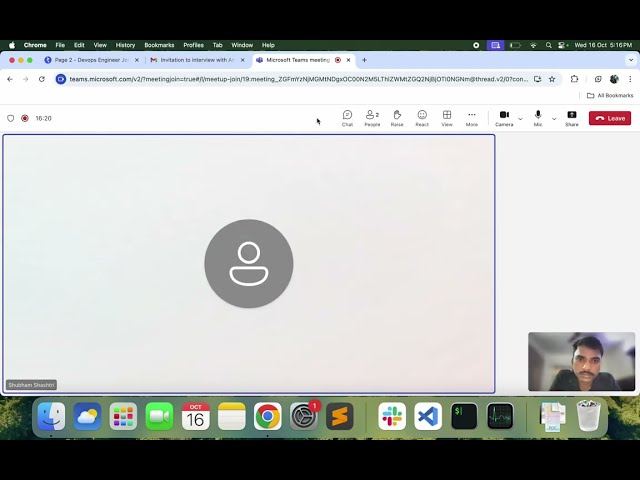Open FaceTime from the Dock

coord(159,416)
